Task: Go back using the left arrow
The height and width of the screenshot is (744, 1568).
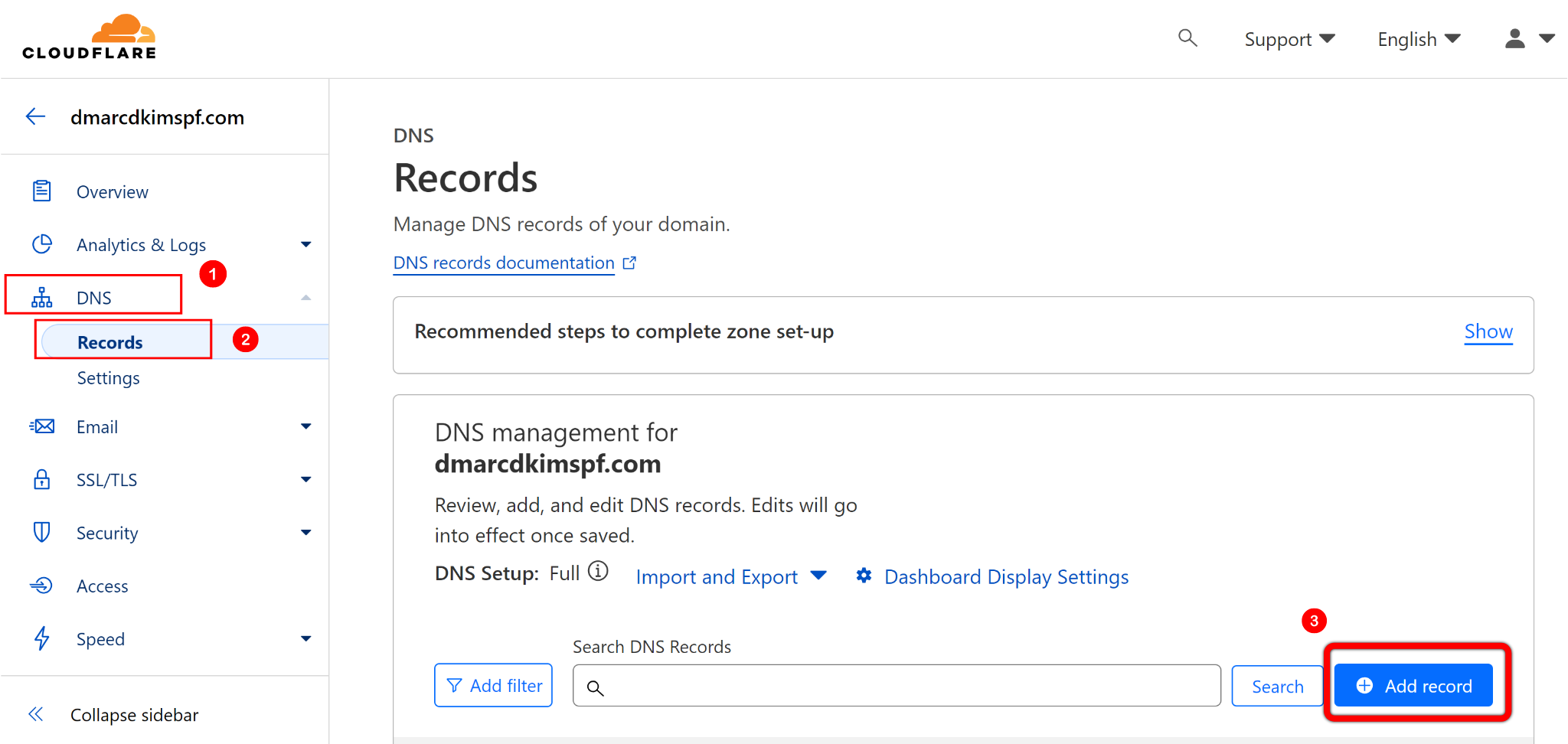Action: tap(35, 116)
